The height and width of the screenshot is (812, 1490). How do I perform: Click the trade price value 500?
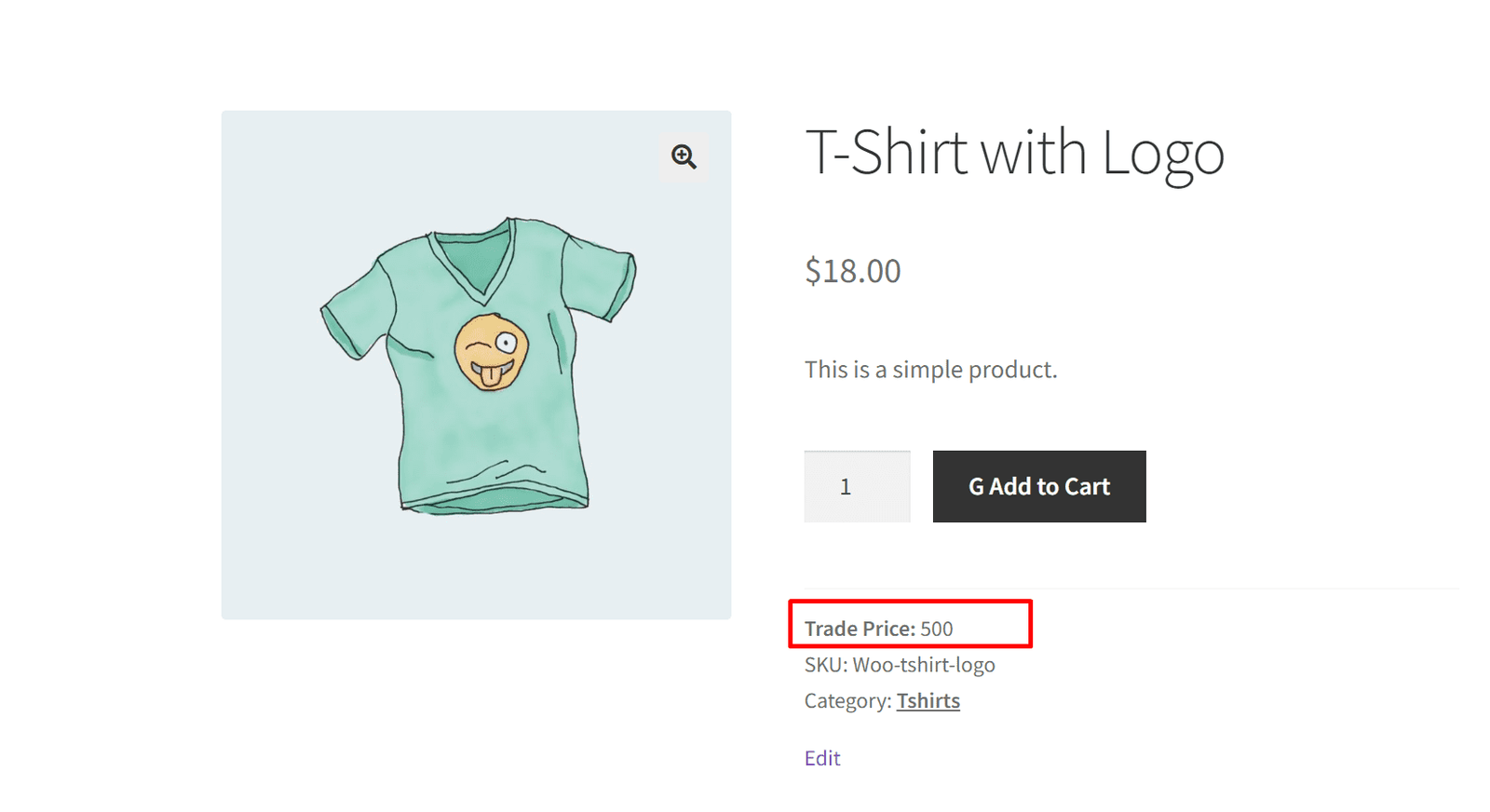pos(937,629)
